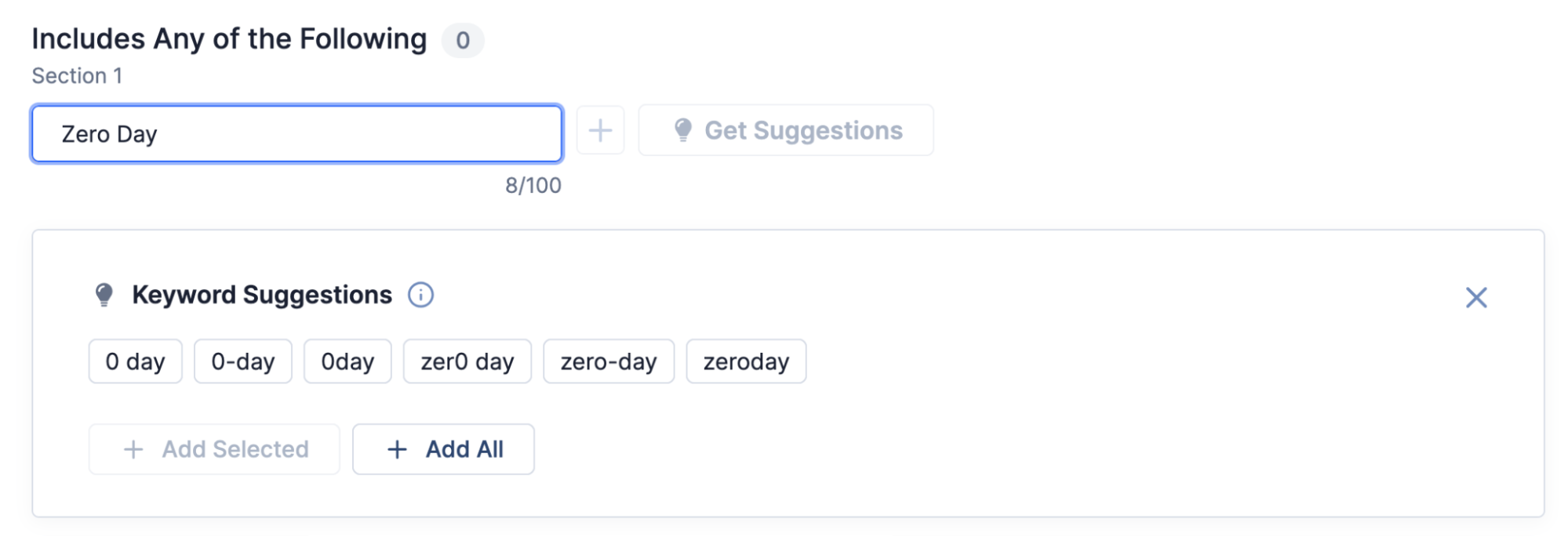The image size is (1568, 537).
Task: Select the "0 day" suggestion chip
Action: tap(135, 361)
